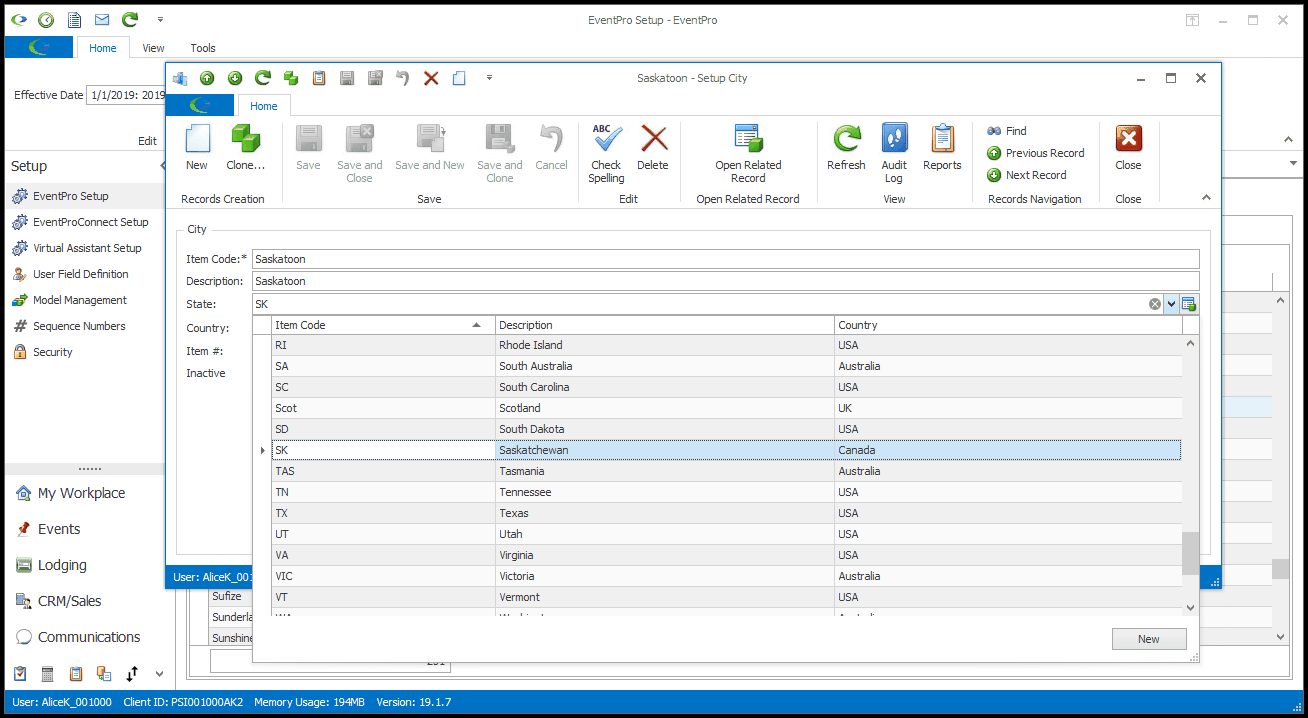Select the Home tab in main window
This screenshot has width=1308, height=718.
(x=103, y=48)
